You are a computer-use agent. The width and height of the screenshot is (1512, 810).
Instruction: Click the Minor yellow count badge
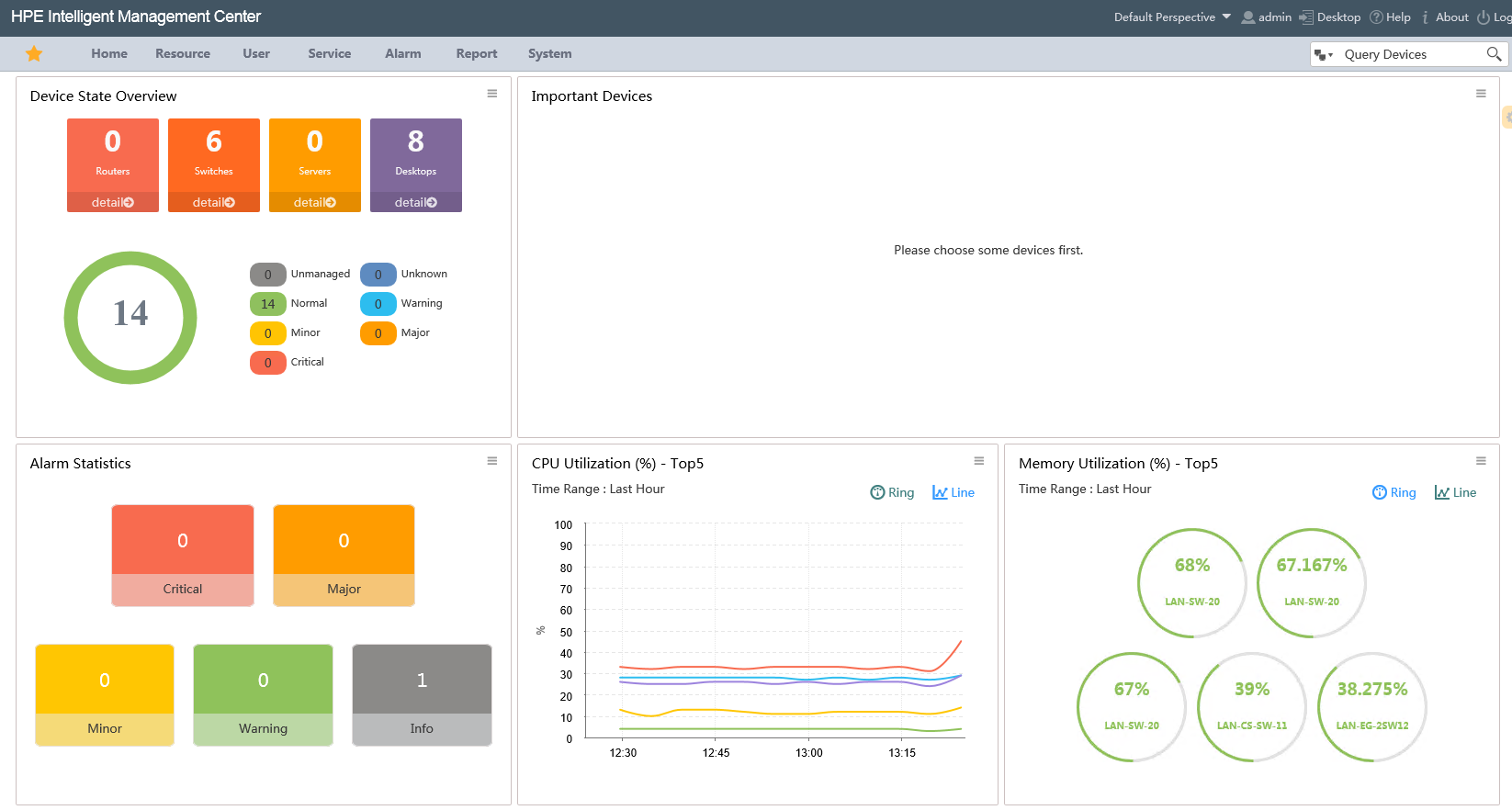click(268, 333)
